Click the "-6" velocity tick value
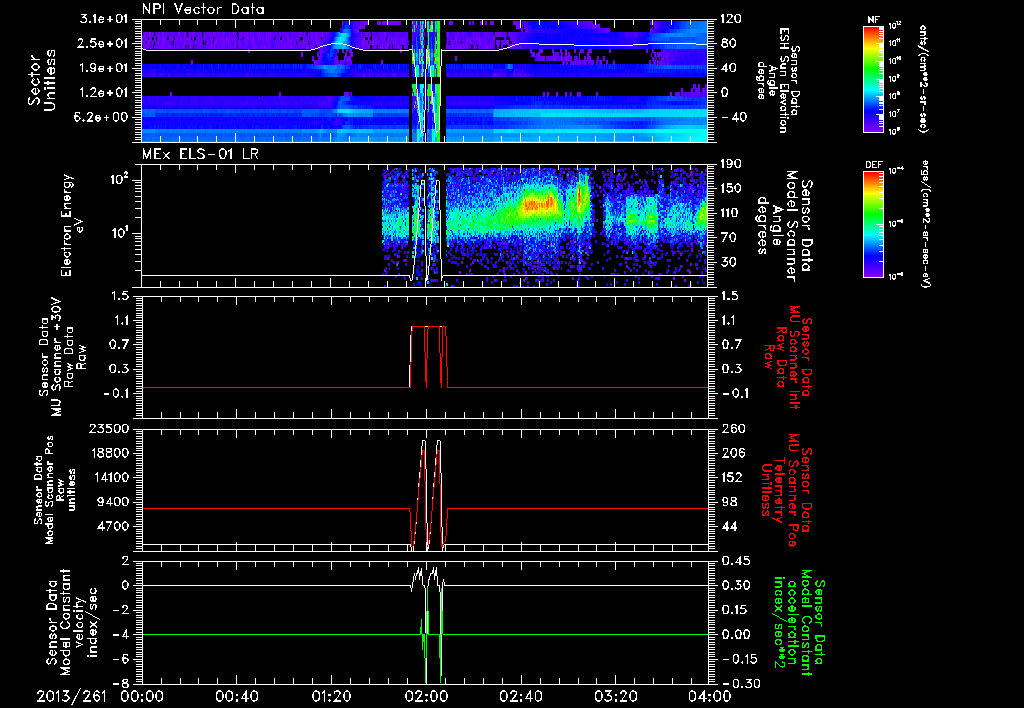This screenshot has height=708, width=1024. 122,659
